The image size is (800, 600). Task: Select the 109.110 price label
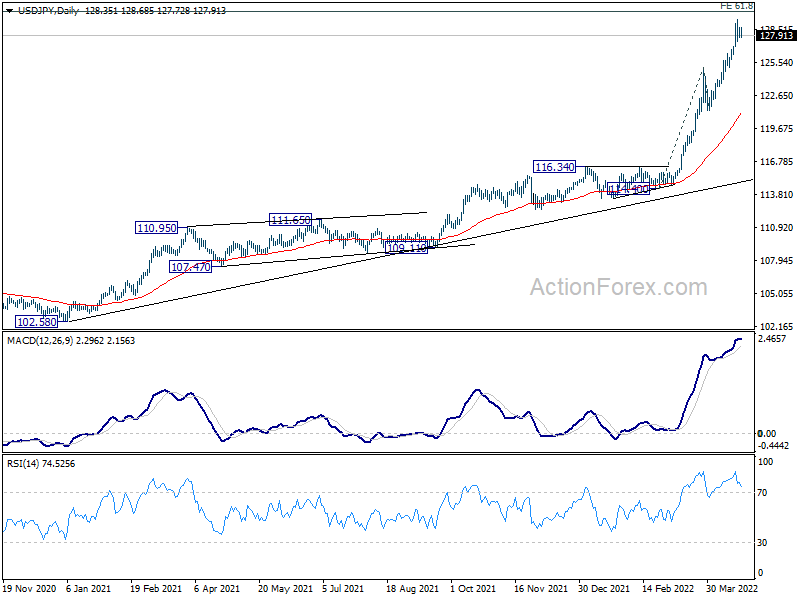coord(407,248)
